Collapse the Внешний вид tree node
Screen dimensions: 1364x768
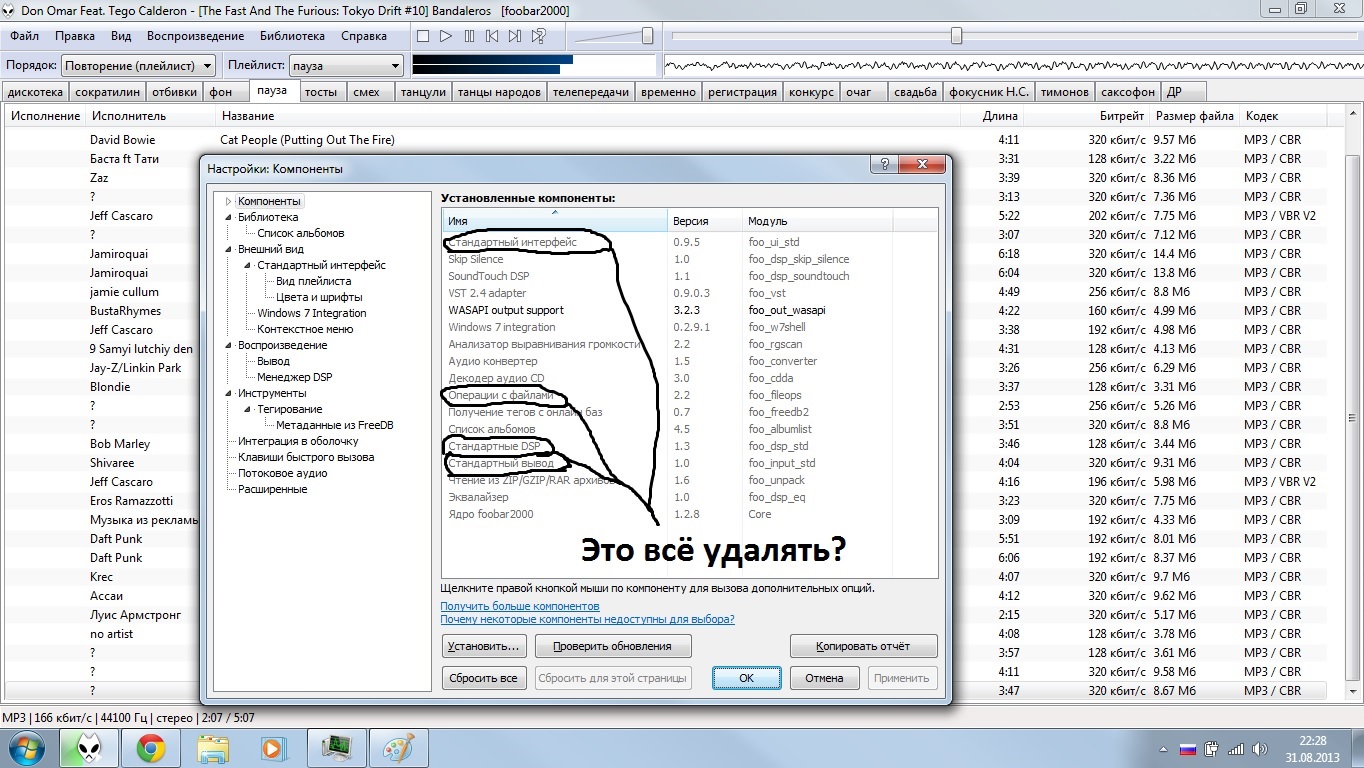[229, 249]
